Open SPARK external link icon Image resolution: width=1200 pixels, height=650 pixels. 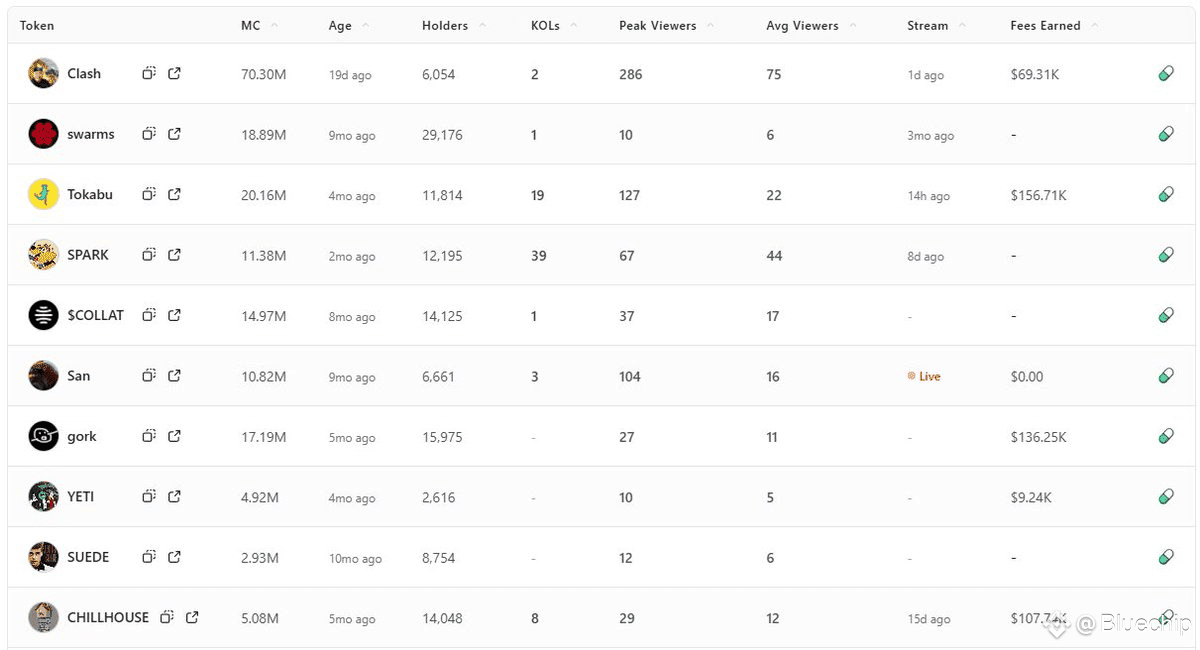pos(174,255)
